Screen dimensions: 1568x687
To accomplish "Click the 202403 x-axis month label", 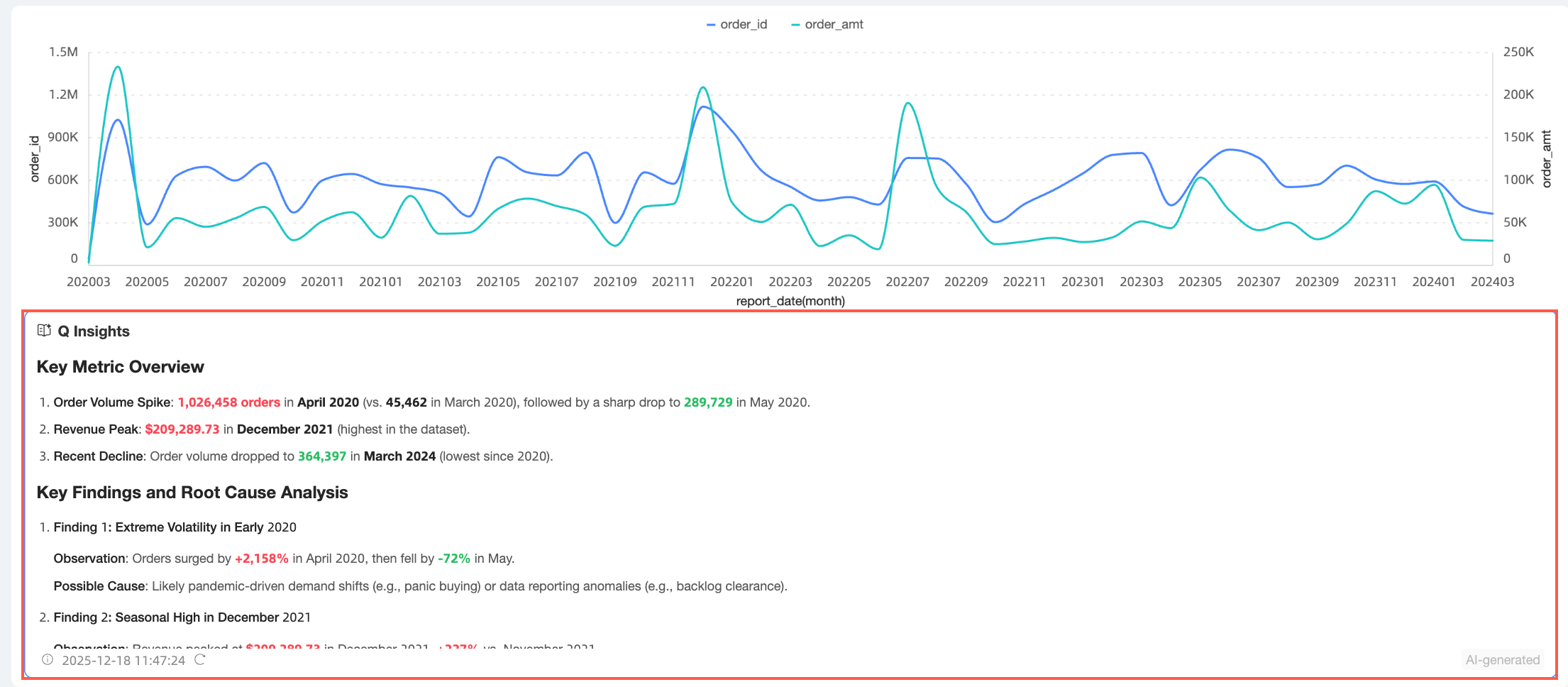I will tap(1492, 282).
